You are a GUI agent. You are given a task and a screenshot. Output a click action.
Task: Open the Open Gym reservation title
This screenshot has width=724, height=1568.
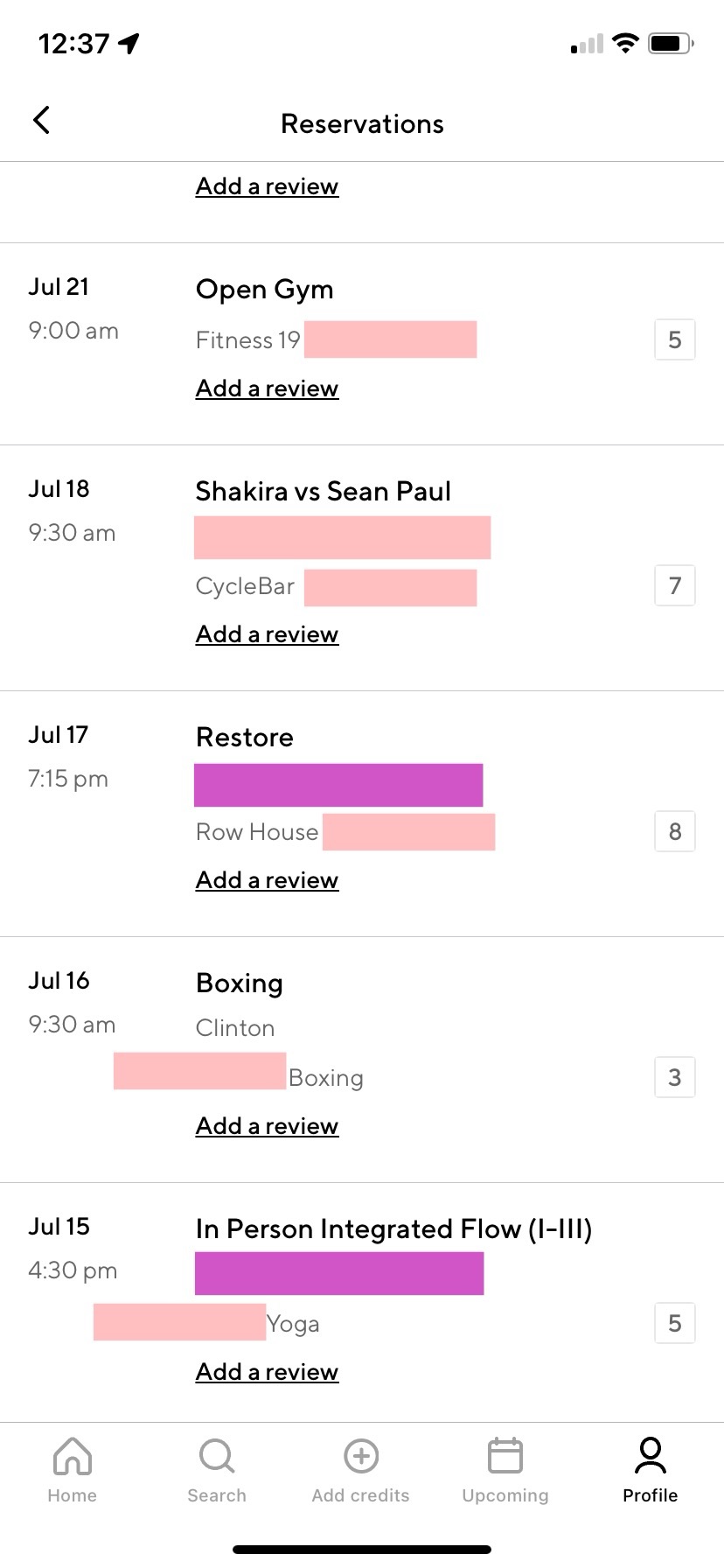click(264, 290)
